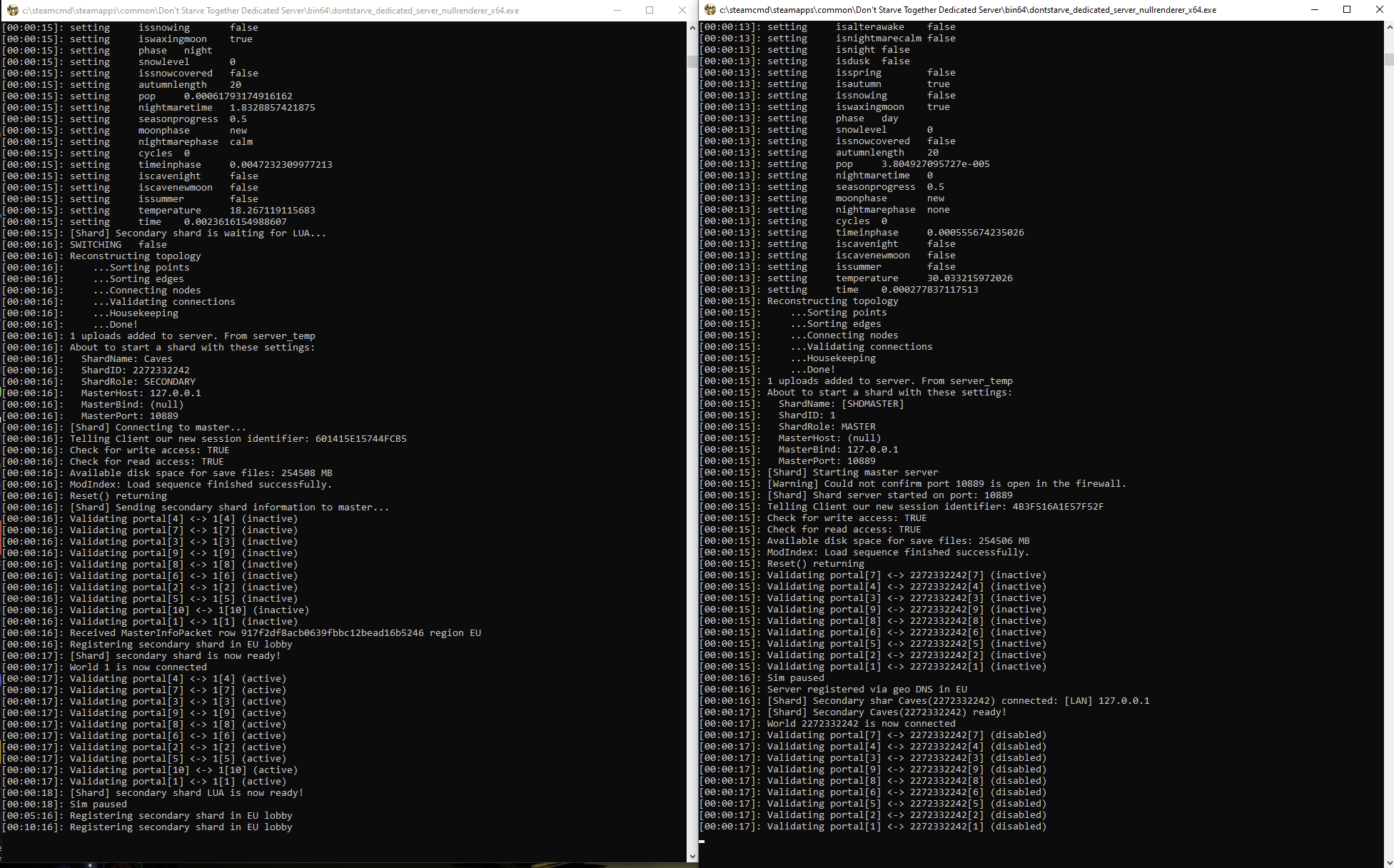Minimize the Caves (left) server console
Image resolution: width=1394 pixels, height=868 pixels.
(x=617, y=10)
